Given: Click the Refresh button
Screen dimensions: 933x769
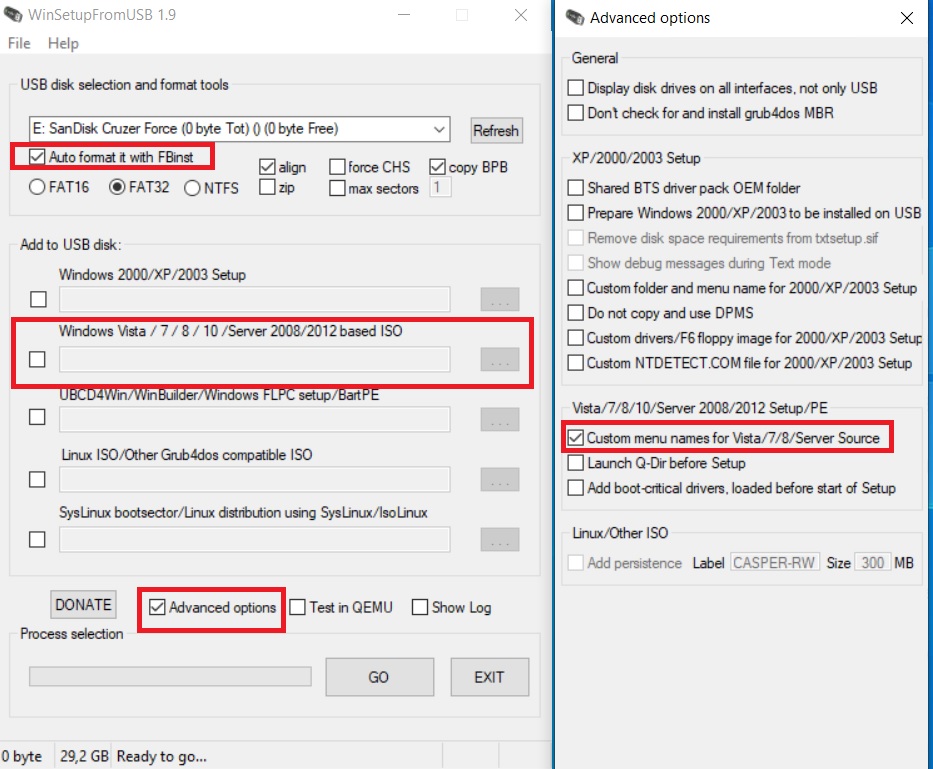Looking at the screenshot, I should tap(496, 130).
